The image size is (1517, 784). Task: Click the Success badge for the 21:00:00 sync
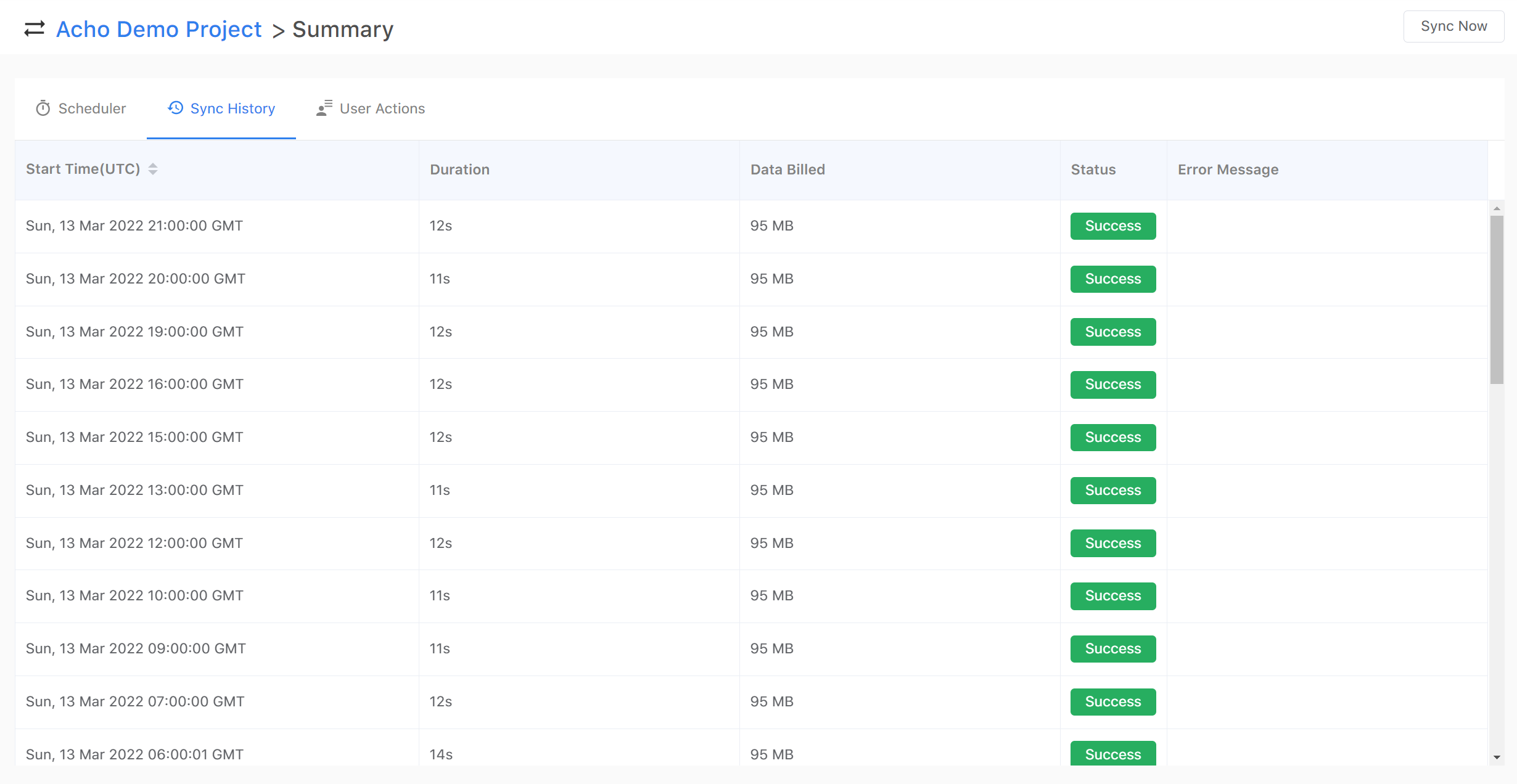(1112, 226)
